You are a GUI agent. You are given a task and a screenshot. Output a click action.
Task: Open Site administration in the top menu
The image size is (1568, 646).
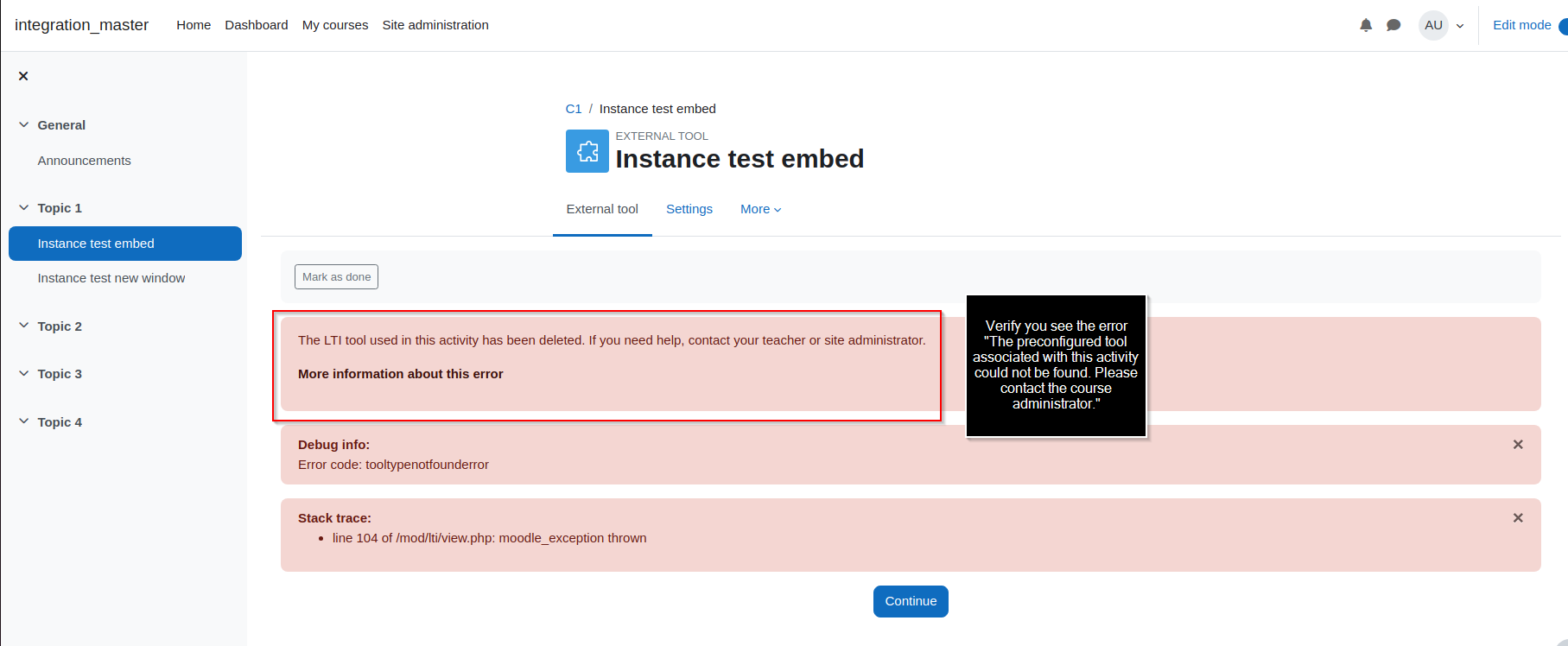[x=435, y=25]
